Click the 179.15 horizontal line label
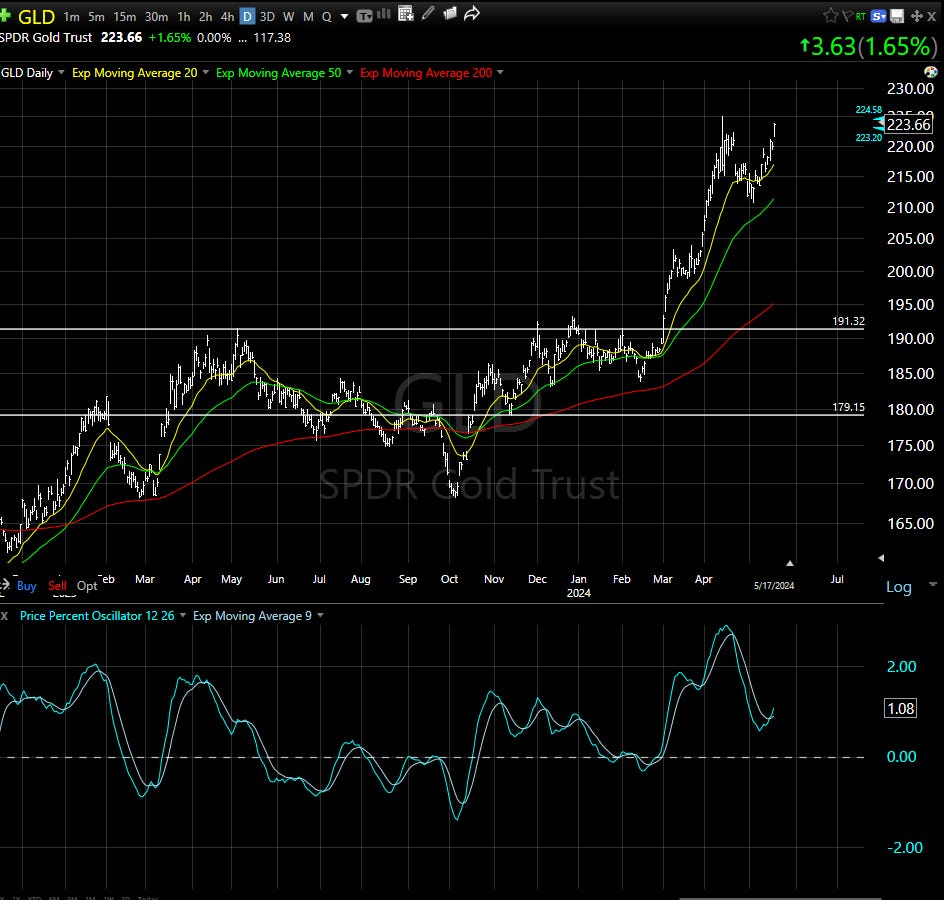The height and width of the screenshot is (900, 944). coord(848,407)
